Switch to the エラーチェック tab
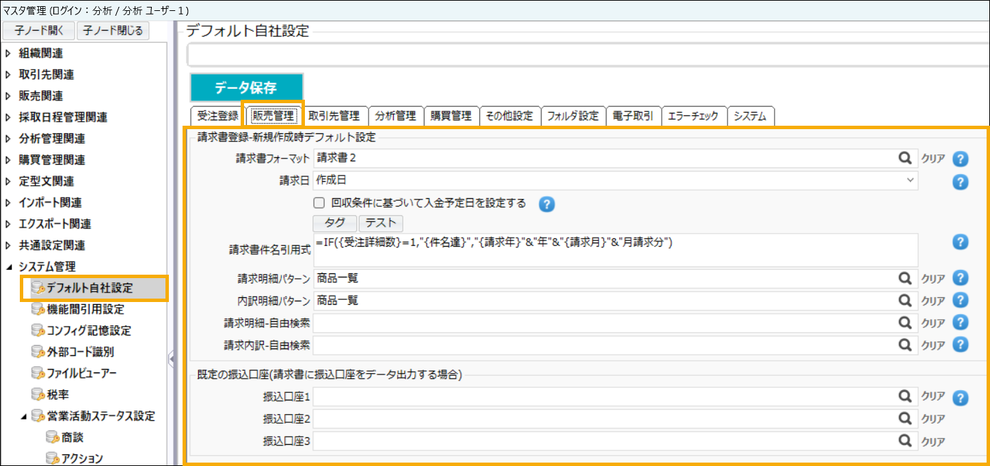Viewport: 990px width, 466px height. click(693, 116)
